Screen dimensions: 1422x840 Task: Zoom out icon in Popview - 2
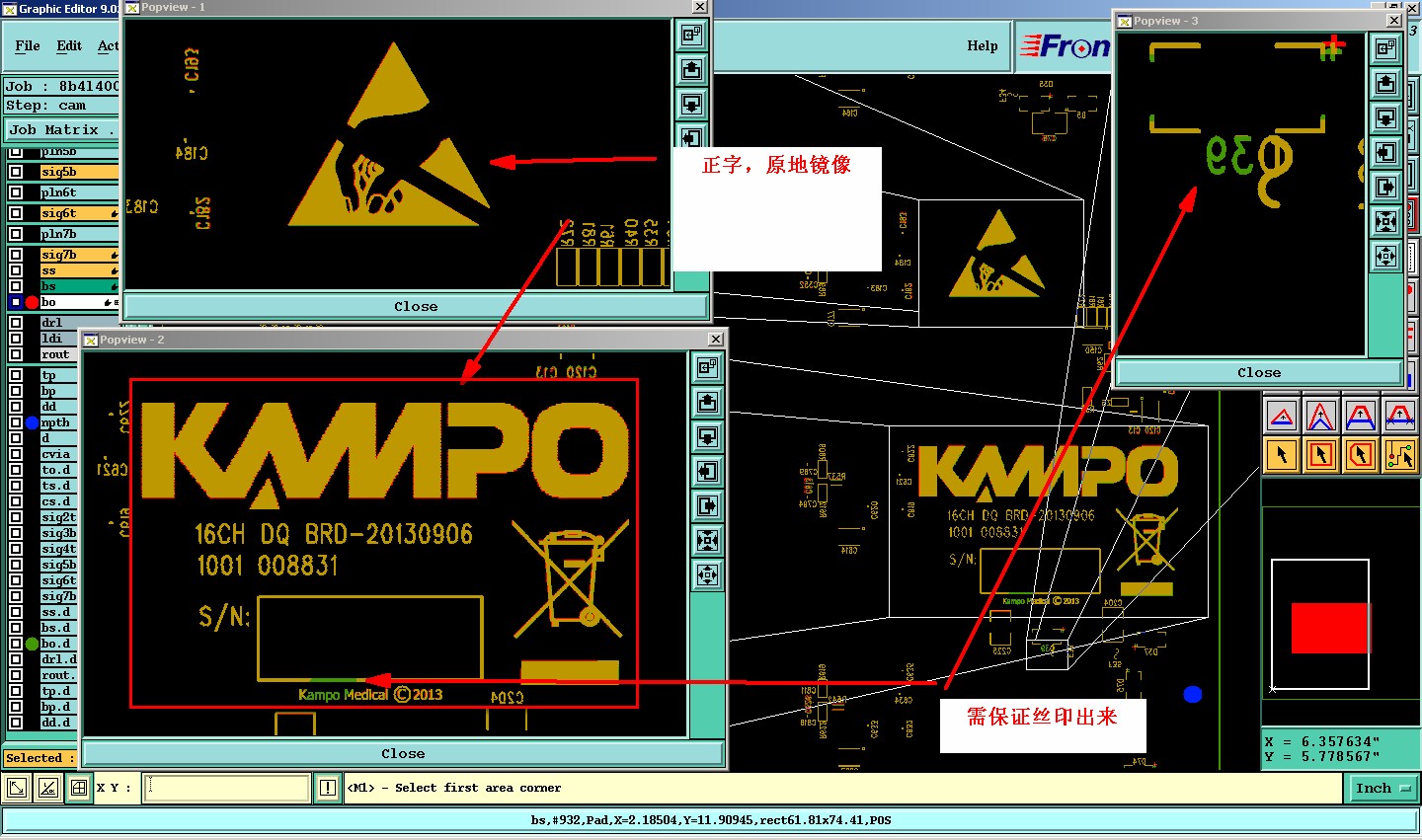[x=707, y=575]
